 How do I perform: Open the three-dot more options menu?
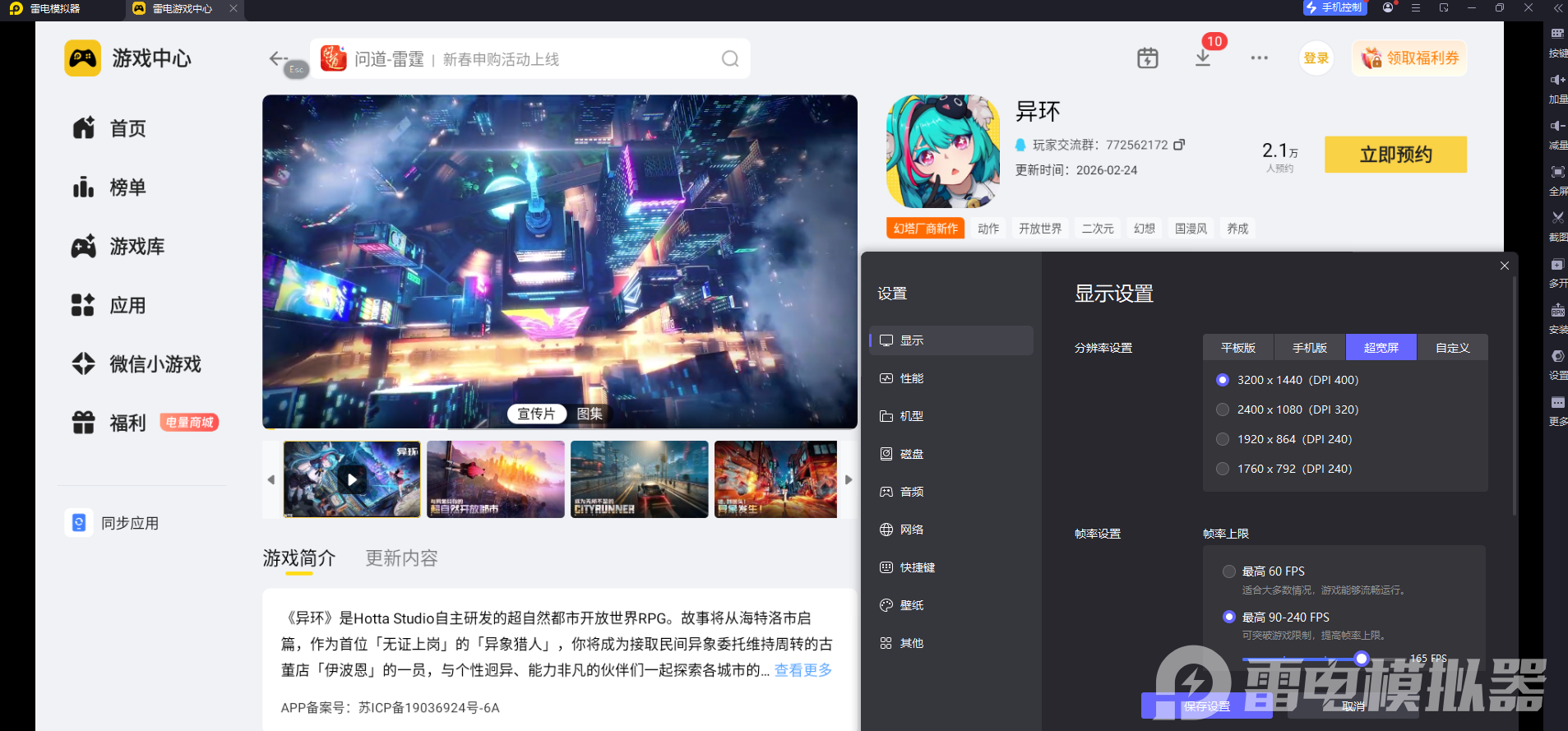[x=1259, y=58]
